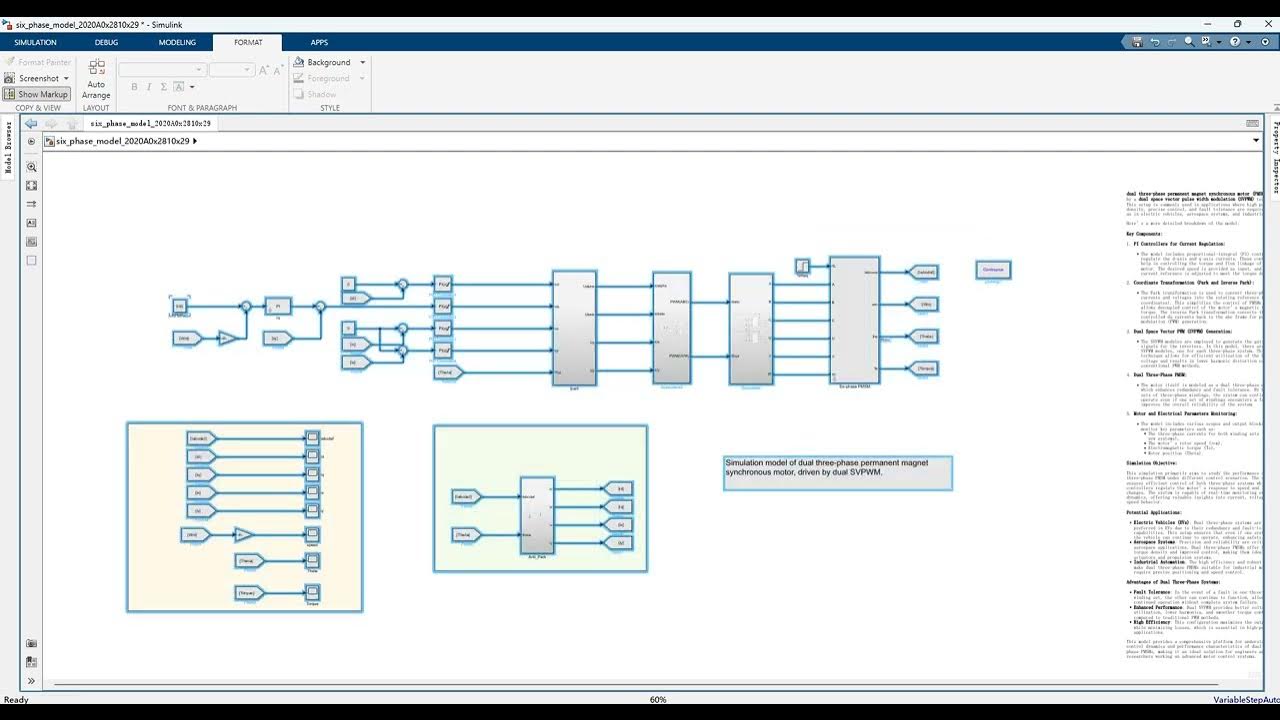Select the six_phase_model_2020A0x2810x29 editor tab

pyautogui.click(x=151, y=123)
